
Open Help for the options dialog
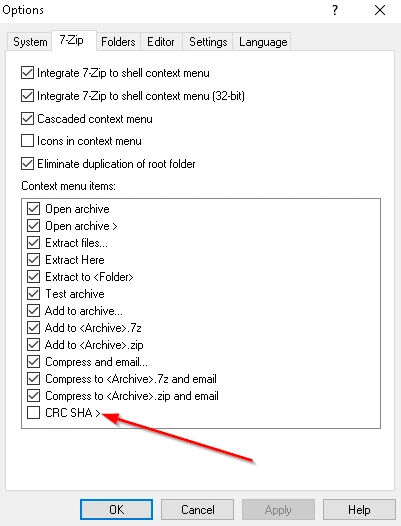[359, 510]
